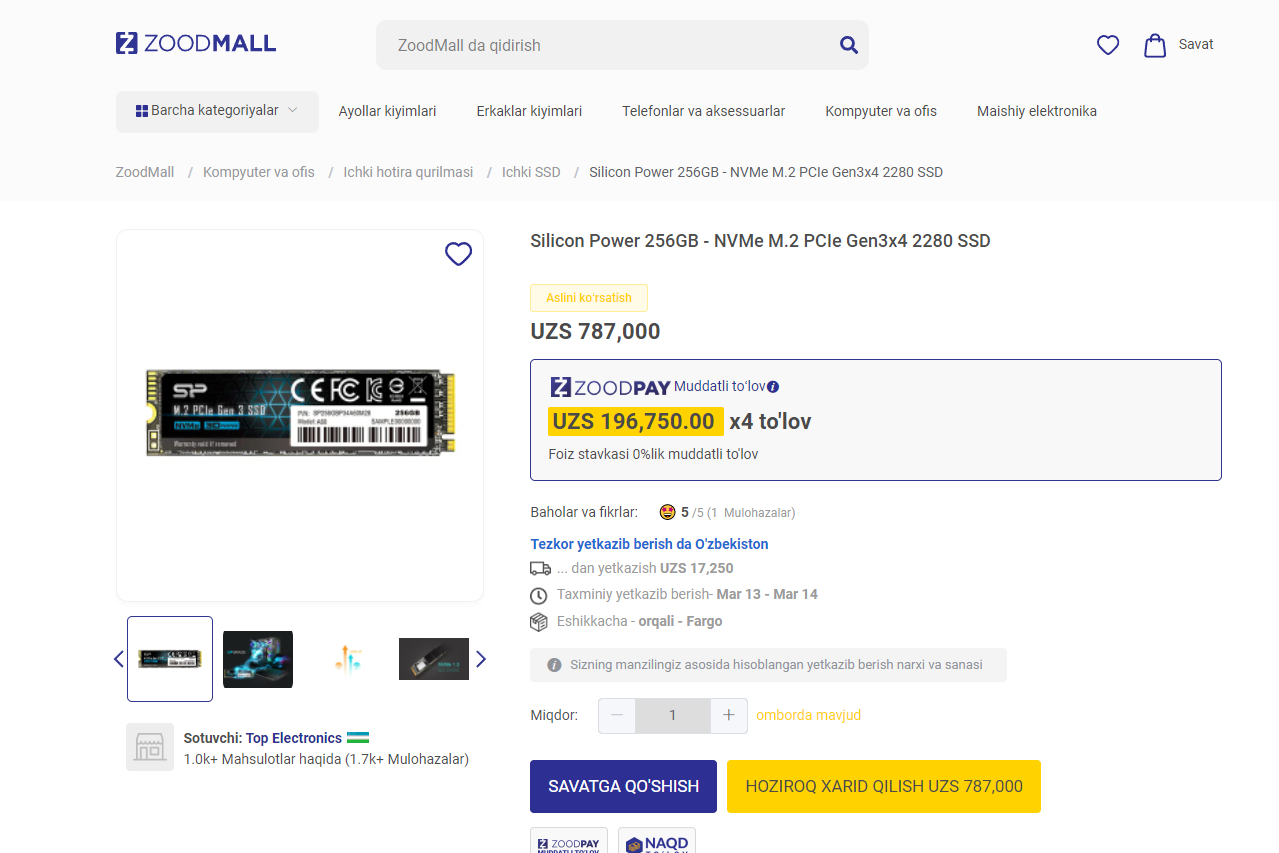Click the ZoodPay logo in installment box

[x=610, y=387]
